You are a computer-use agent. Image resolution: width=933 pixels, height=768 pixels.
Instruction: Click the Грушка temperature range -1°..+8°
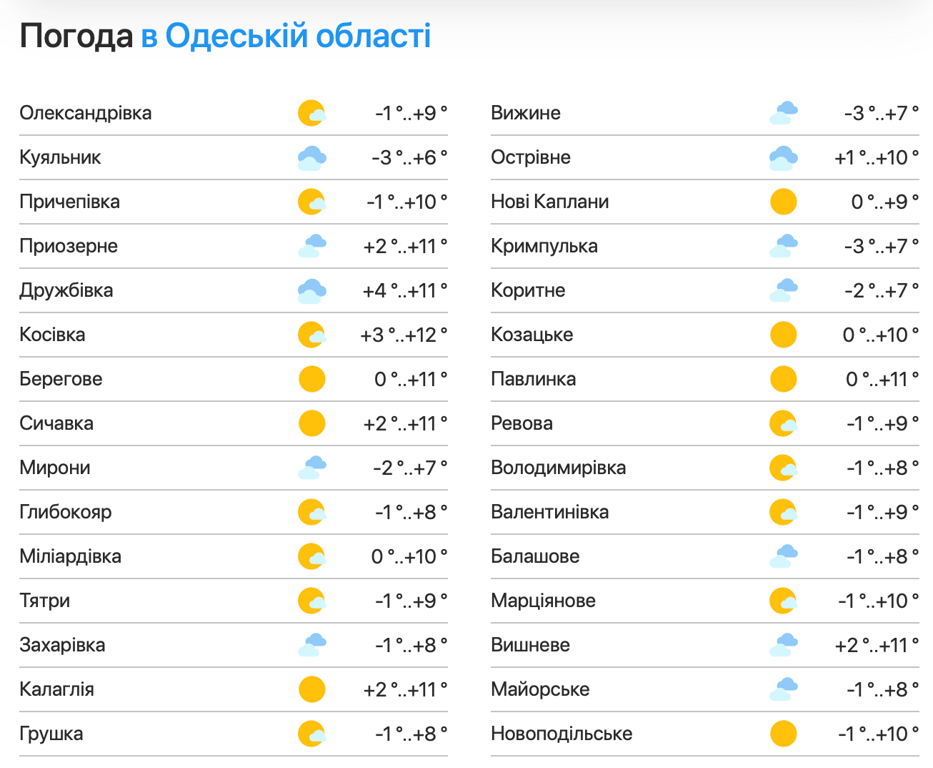pyautogui.click(x=410, y=734)
